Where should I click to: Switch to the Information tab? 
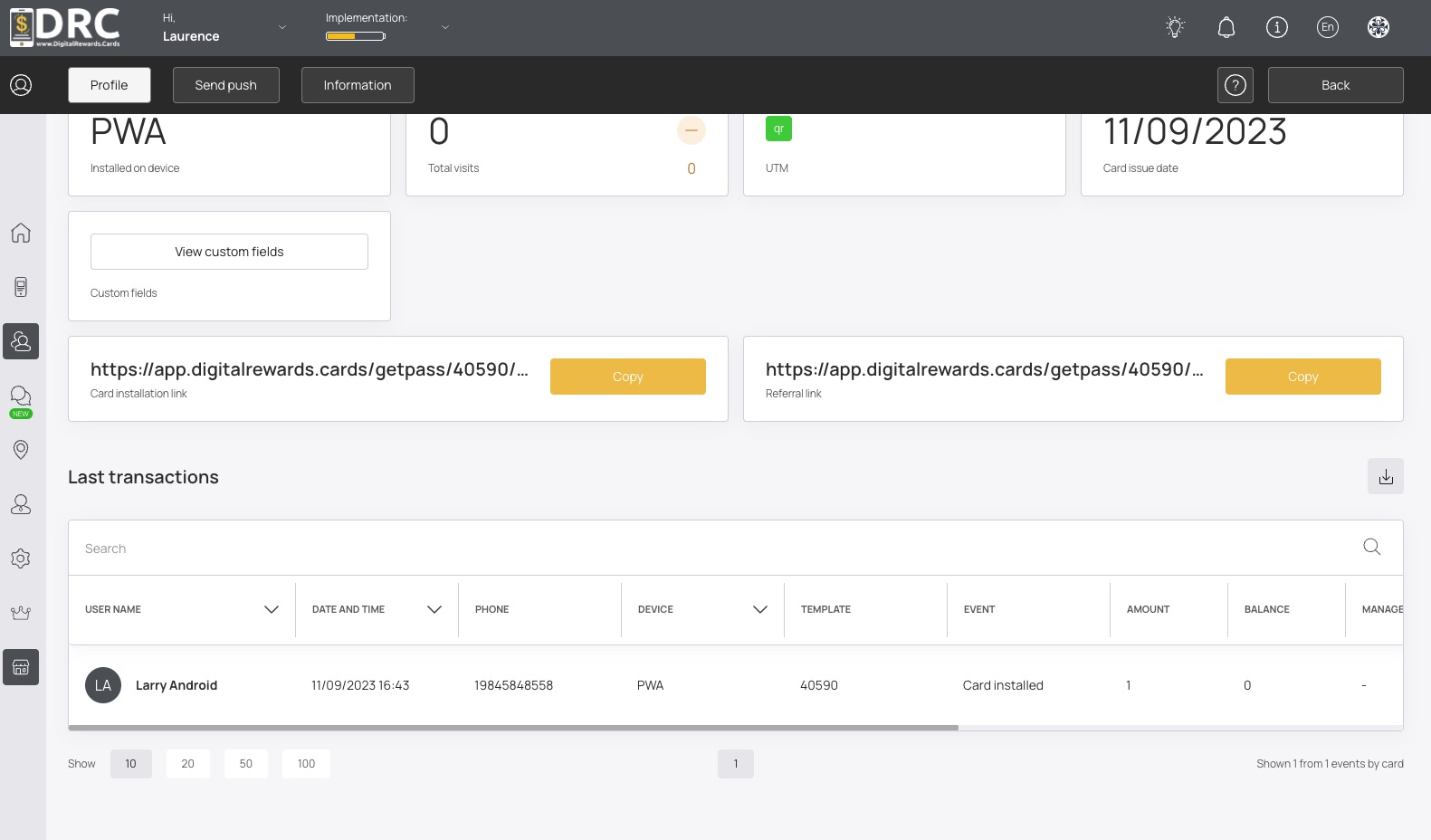click(358, 85)
